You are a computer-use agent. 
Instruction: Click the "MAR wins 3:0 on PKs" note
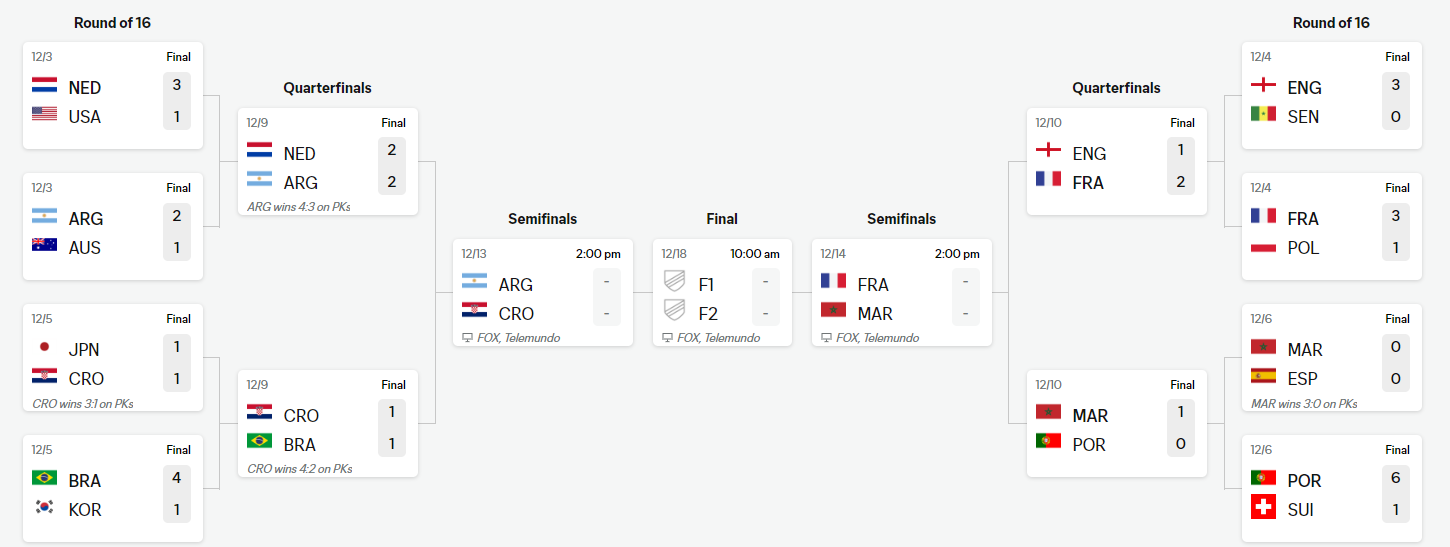(x=1304, y=404)
